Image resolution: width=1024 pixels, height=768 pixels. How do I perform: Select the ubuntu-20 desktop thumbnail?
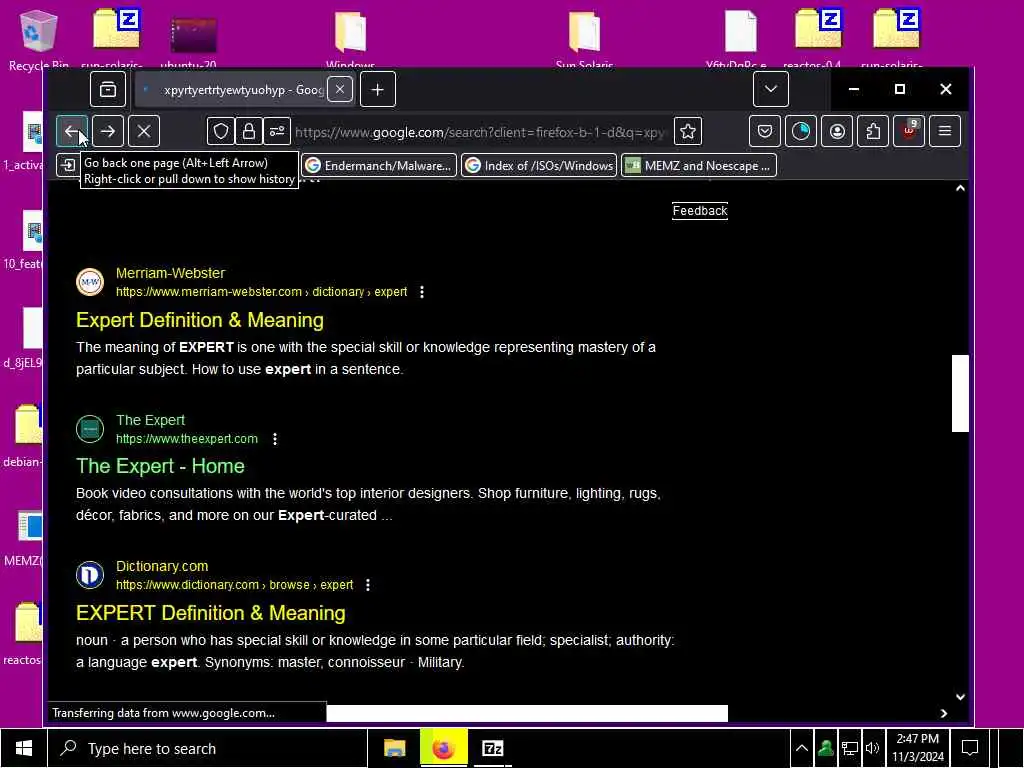coord(193,40)
